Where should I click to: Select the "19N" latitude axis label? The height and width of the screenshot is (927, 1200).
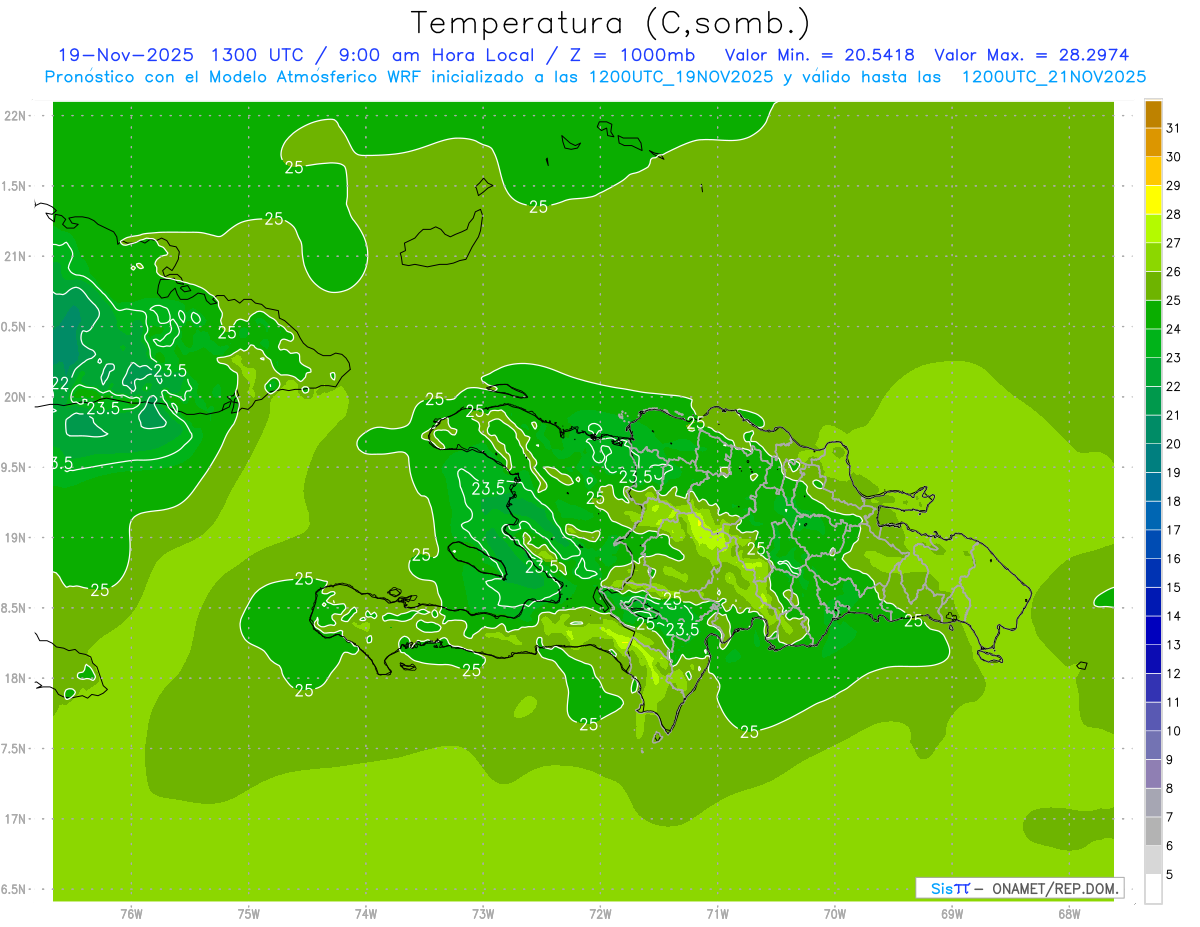15,538
